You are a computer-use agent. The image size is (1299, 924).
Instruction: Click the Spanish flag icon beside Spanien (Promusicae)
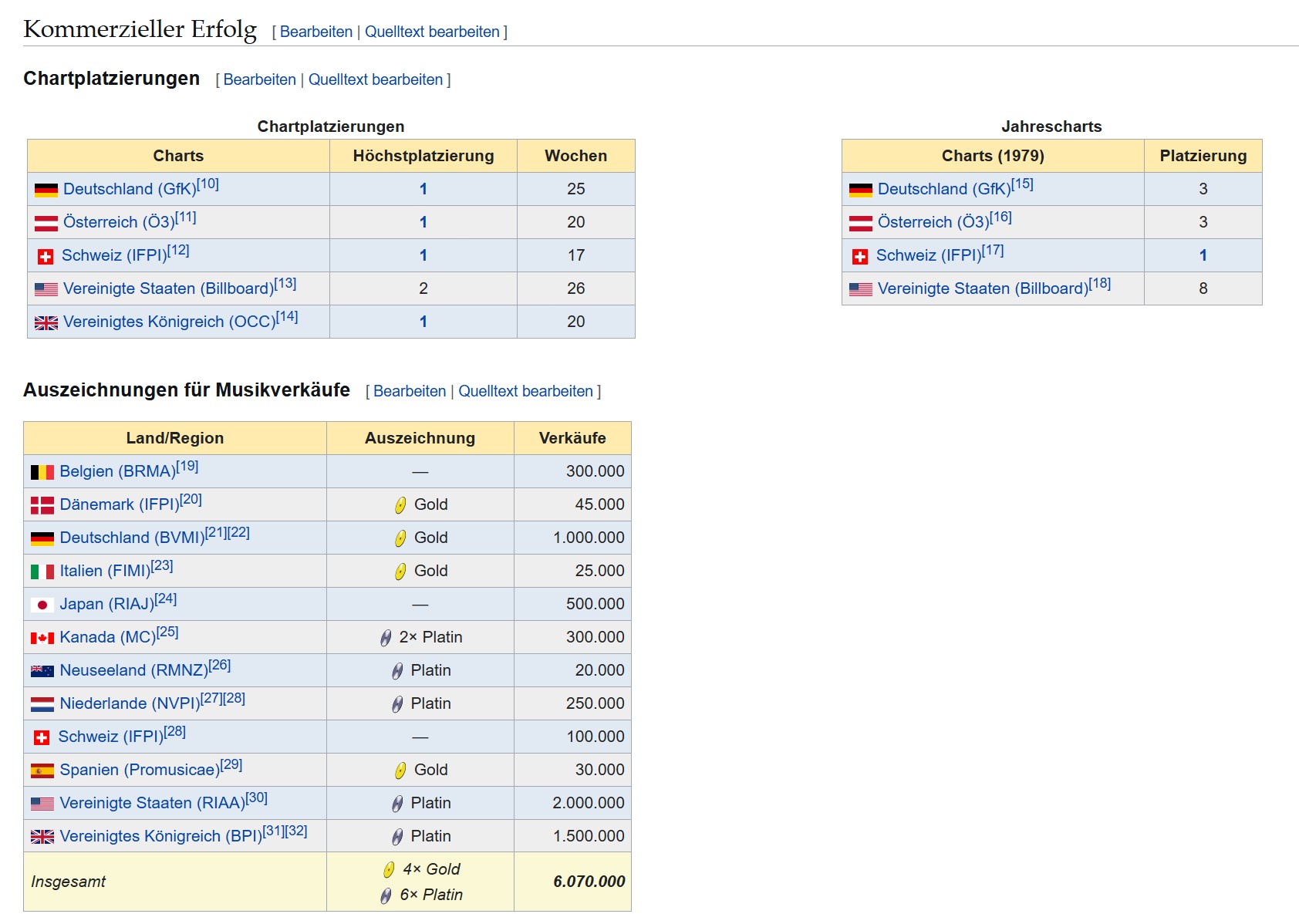point(42,771)
